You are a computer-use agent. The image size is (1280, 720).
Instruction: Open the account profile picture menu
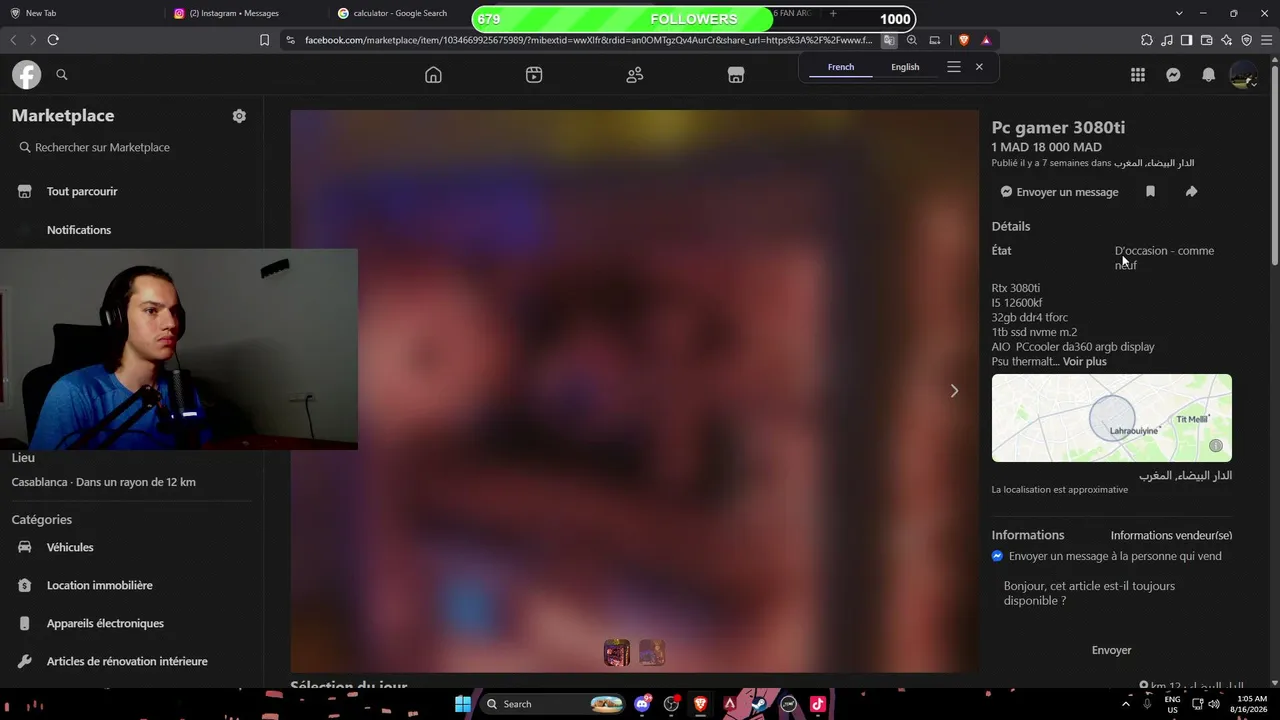tap(1243, 75)
